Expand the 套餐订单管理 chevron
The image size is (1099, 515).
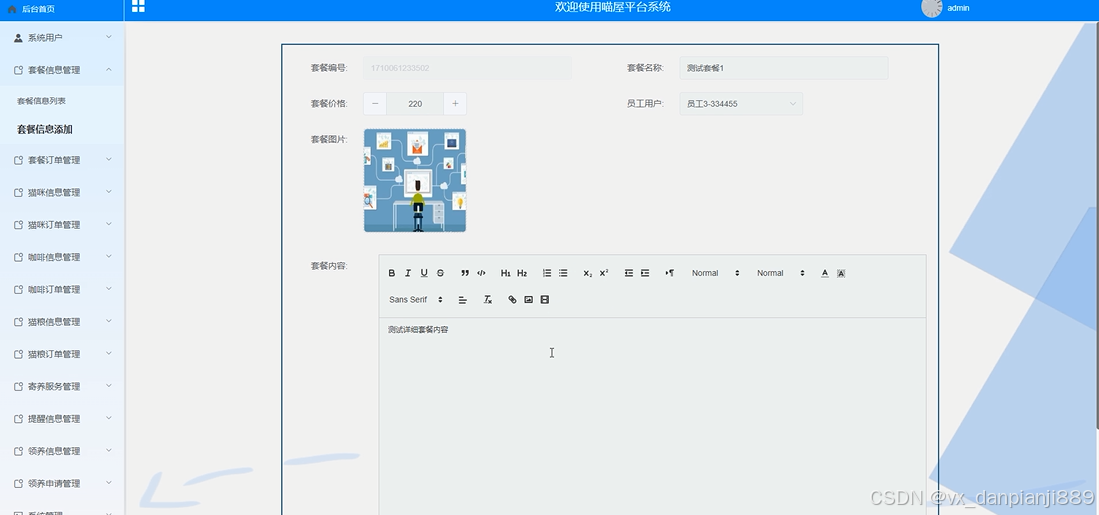tap(109, 160)
